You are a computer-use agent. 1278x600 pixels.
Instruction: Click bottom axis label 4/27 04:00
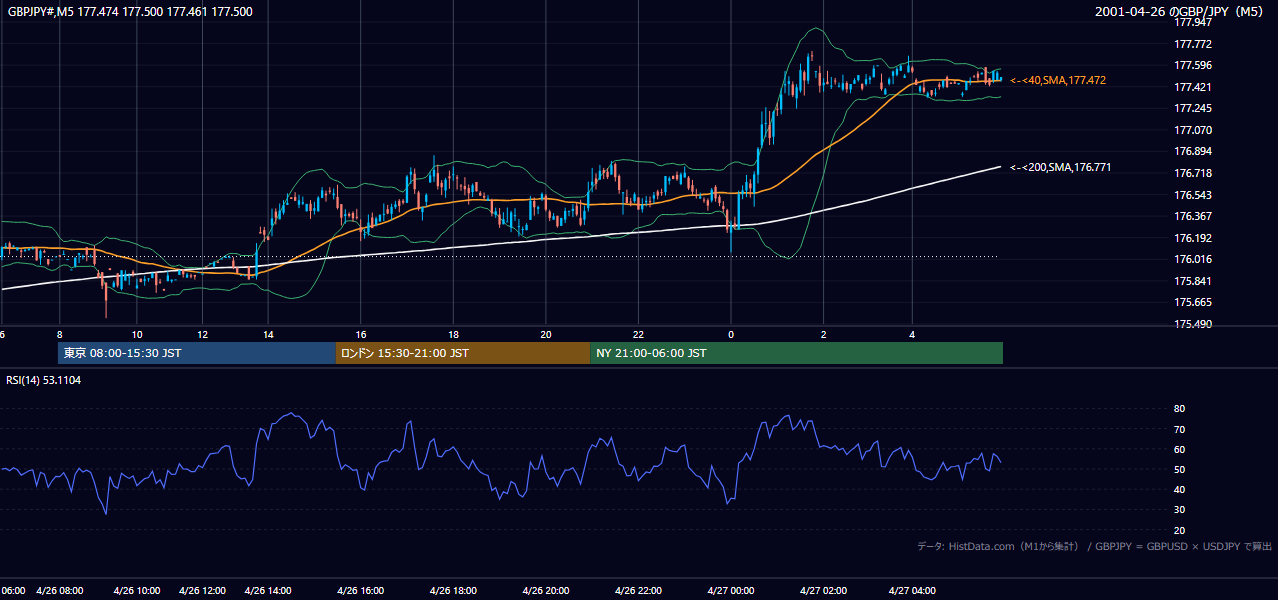coord(912,591)
